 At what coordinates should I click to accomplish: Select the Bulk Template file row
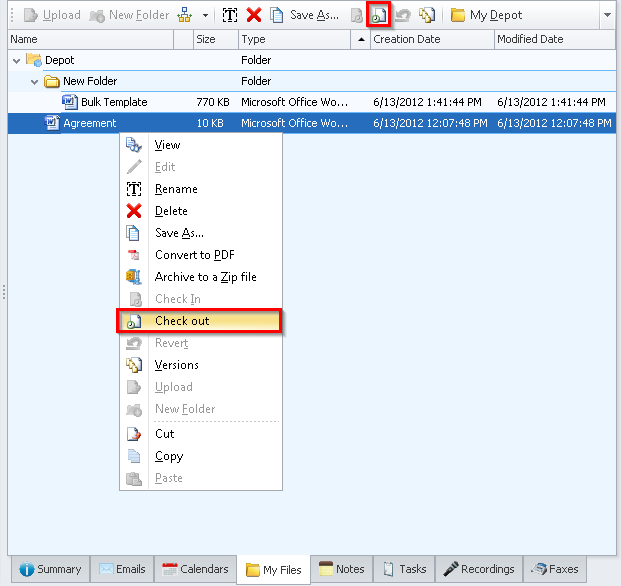[x=114, y=102]
